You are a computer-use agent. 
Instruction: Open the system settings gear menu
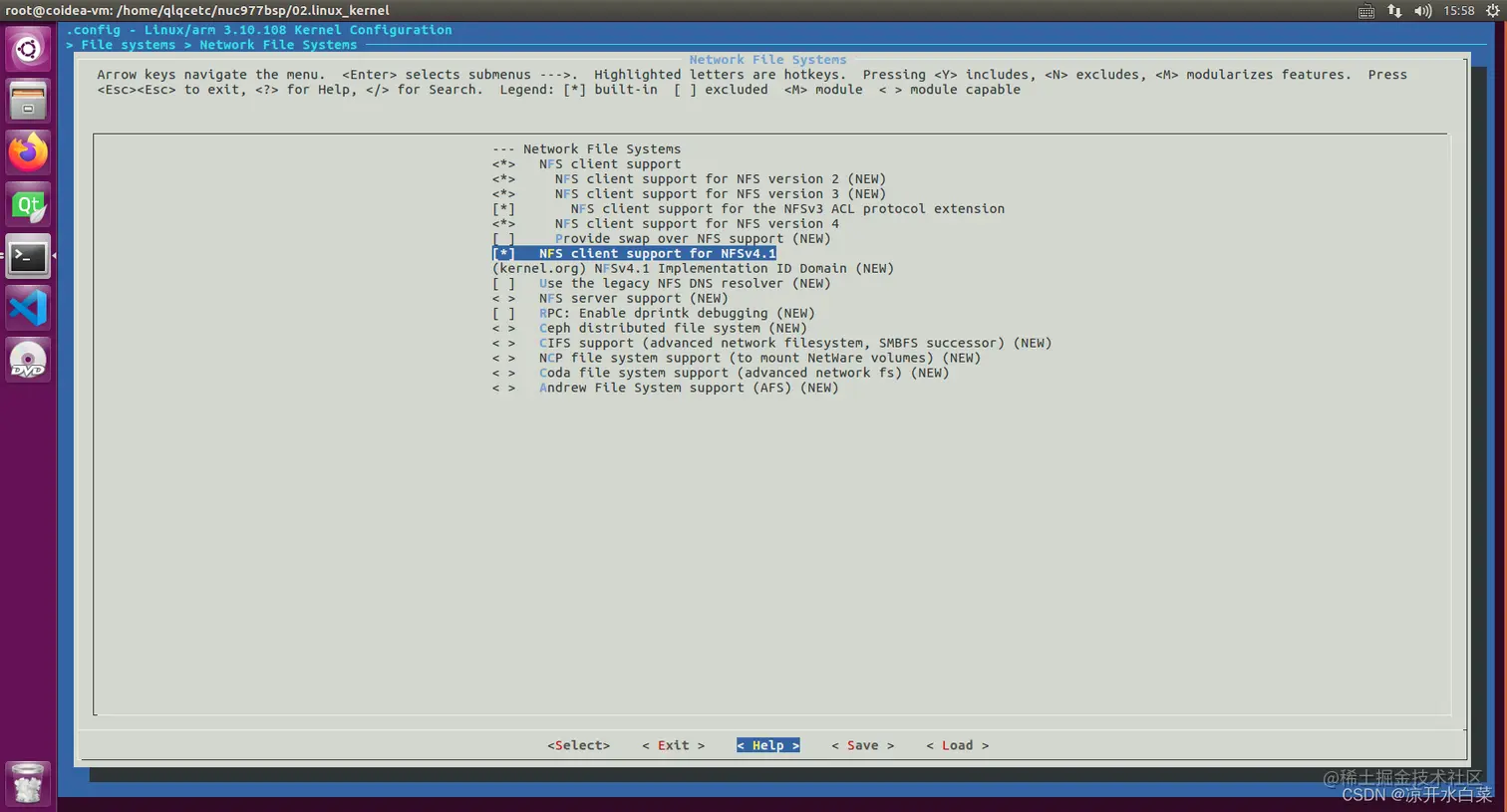coord(1492,11)
